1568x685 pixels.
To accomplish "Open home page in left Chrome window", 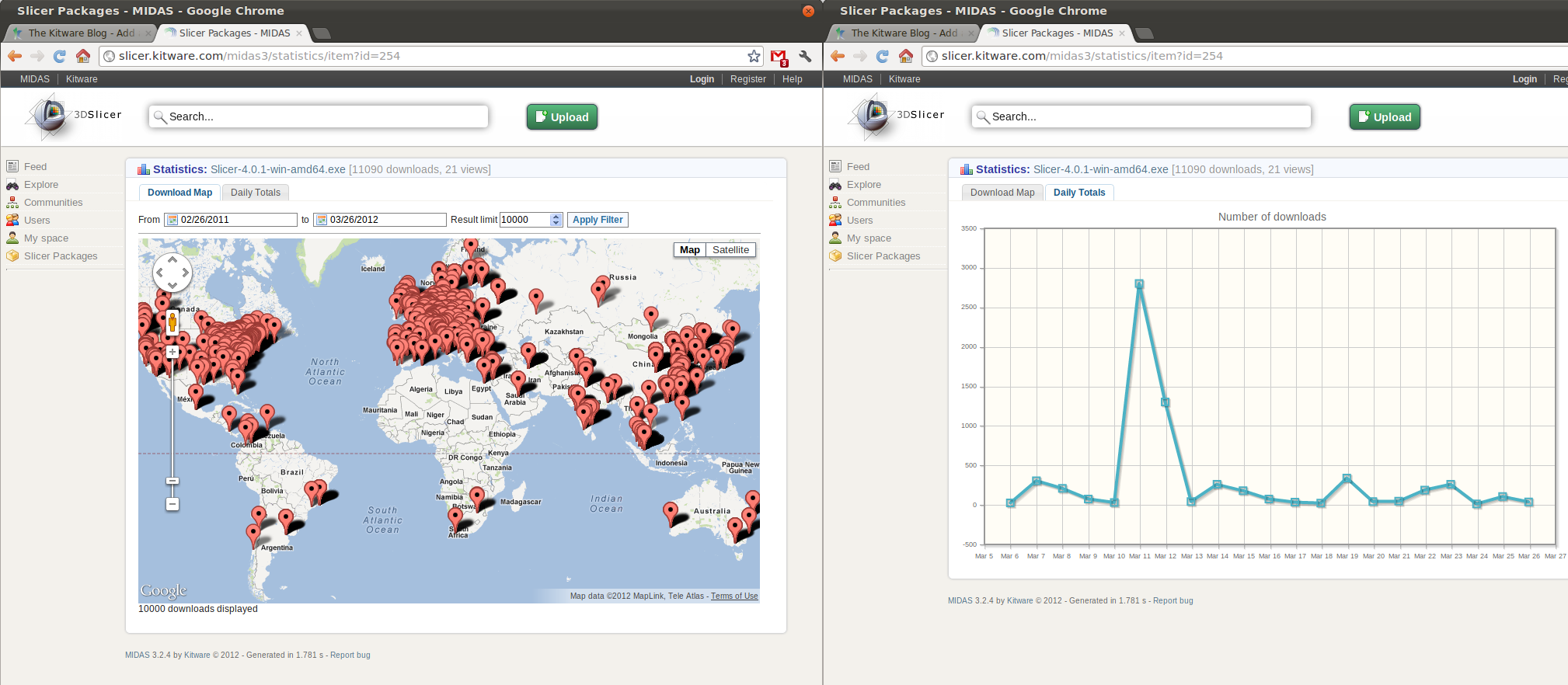I will [x=83, y=56].
